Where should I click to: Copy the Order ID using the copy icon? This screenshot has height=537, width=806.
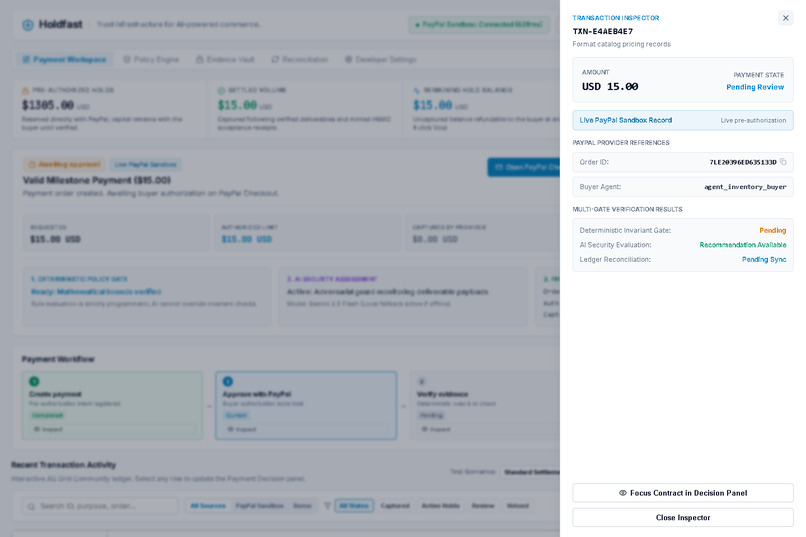pos(783,162)
